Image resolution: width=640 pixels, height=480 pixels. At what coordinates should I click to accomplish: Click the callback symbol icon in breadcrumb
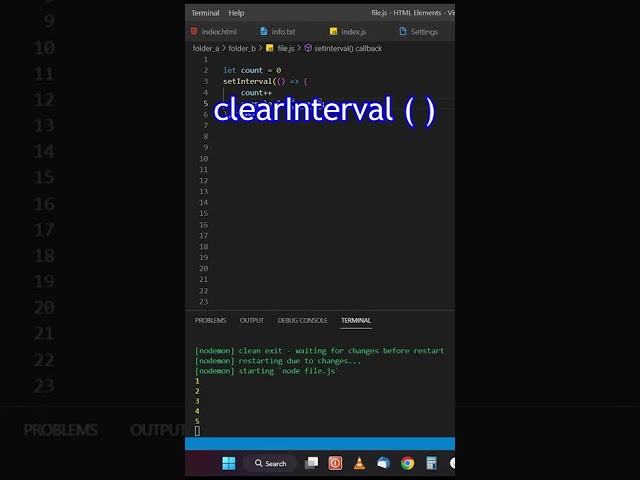pyautogui.click(x=308, y=48)
